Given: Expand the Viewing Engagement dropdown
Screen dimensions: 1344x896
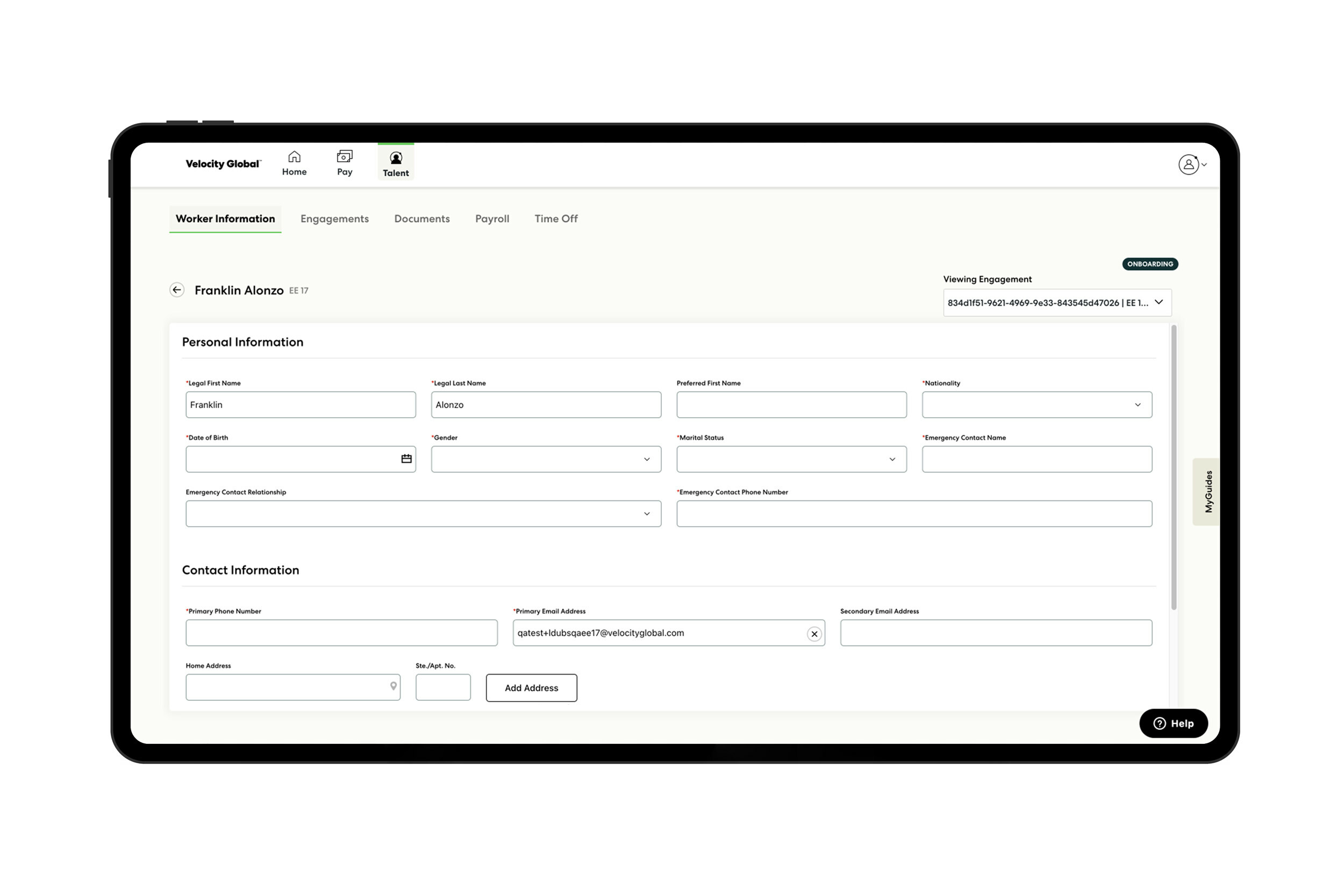Looking at the screenshot, I should pos(1057,303).
